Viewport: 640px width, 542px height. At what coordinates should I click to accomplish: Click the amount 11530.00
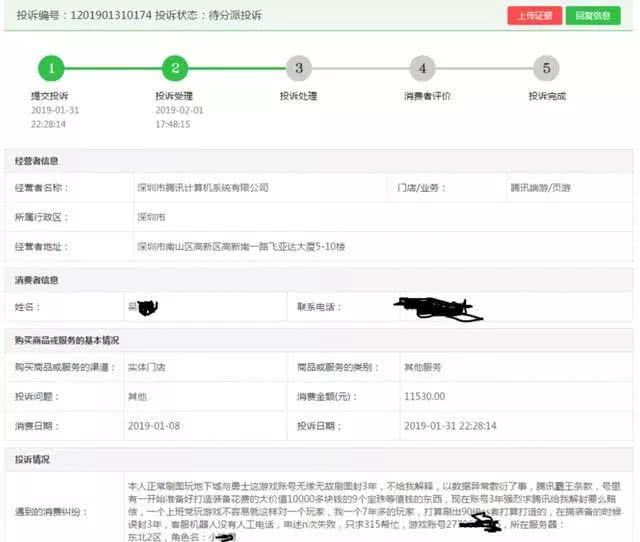pos(424,396)
